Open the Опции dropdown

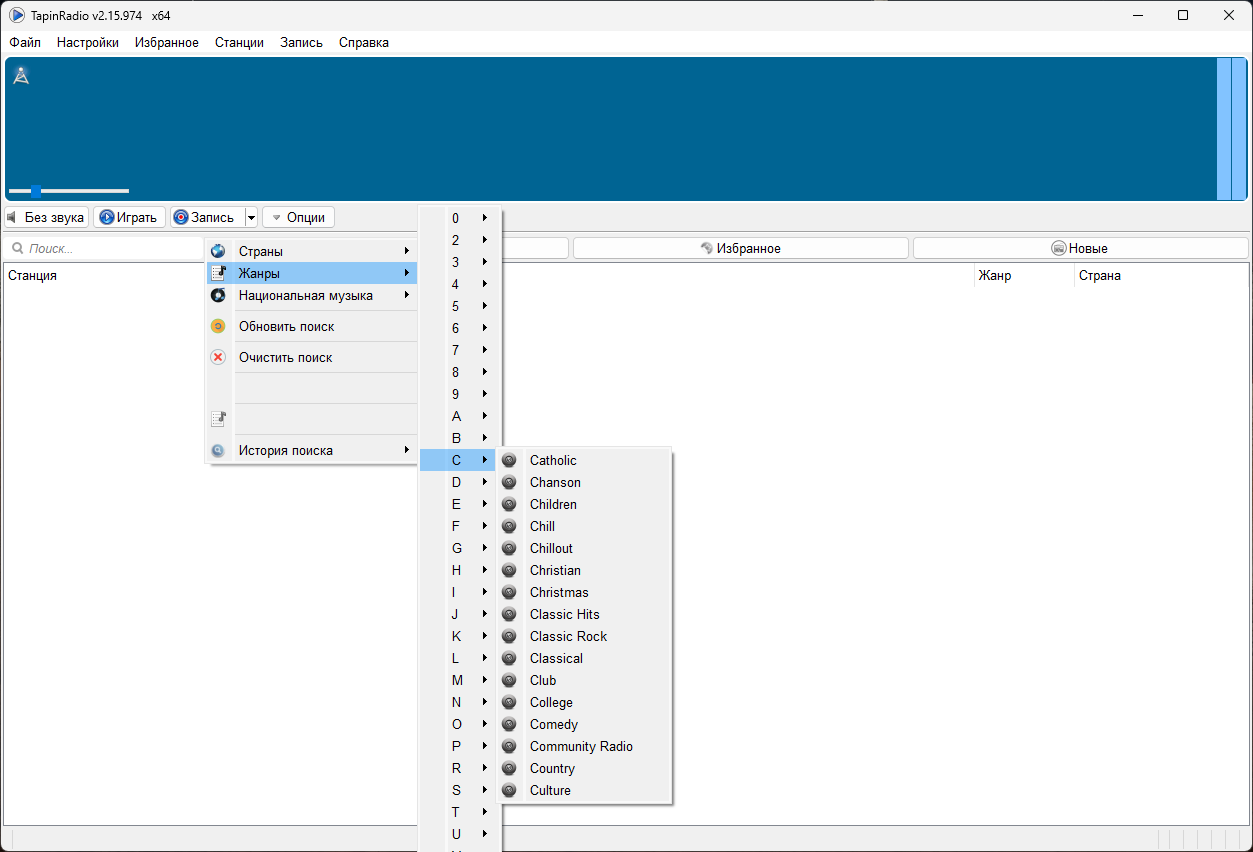298,217
